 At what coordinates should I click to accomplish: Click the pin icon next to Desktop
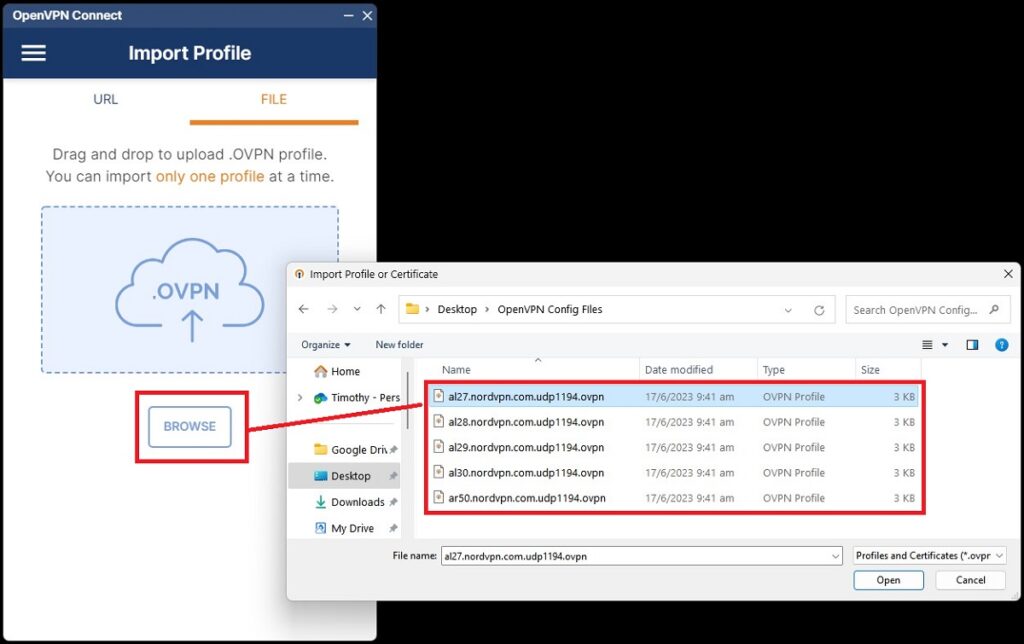(393, 476)
